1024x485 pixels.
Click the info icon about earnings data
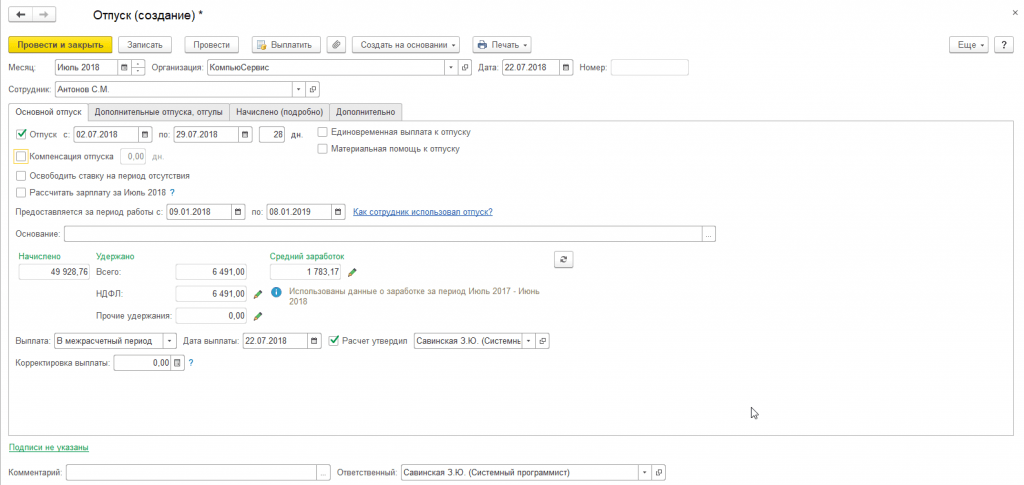(277, 293)
